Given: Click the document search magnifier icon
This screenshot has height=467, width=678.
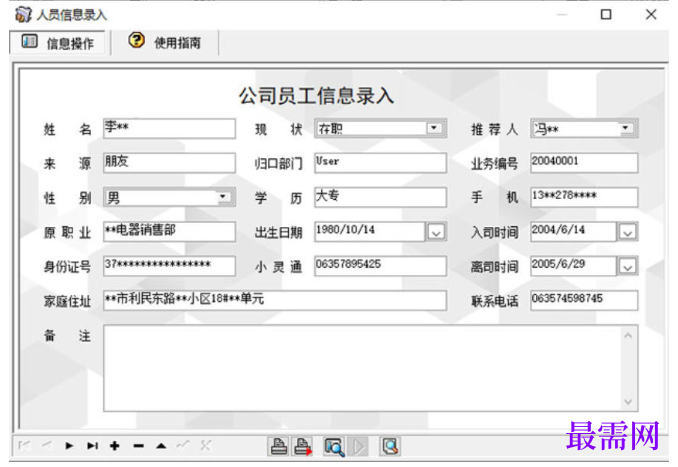Looking at the screenshot, I should click(x=390, y=446).
